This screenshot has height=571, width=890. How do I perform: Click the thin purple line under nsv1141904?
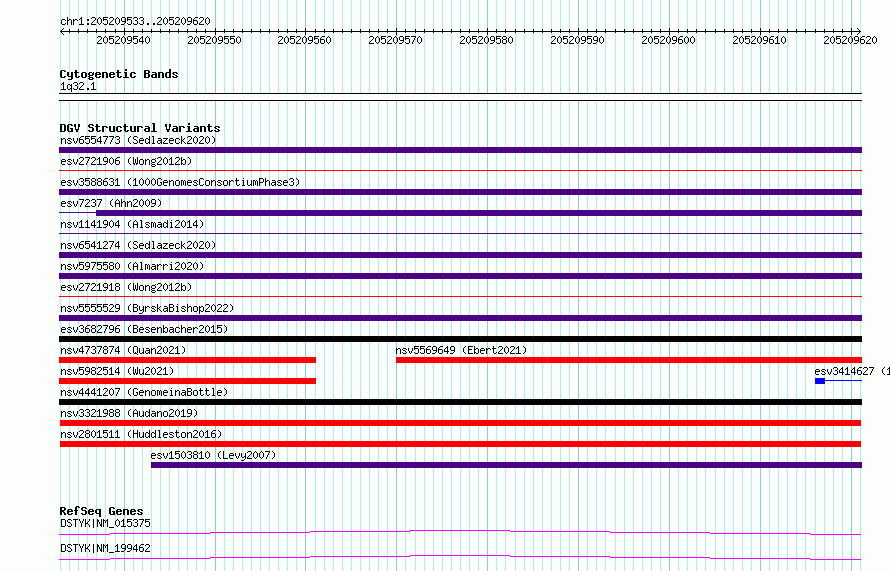click(x=460, y=233)
